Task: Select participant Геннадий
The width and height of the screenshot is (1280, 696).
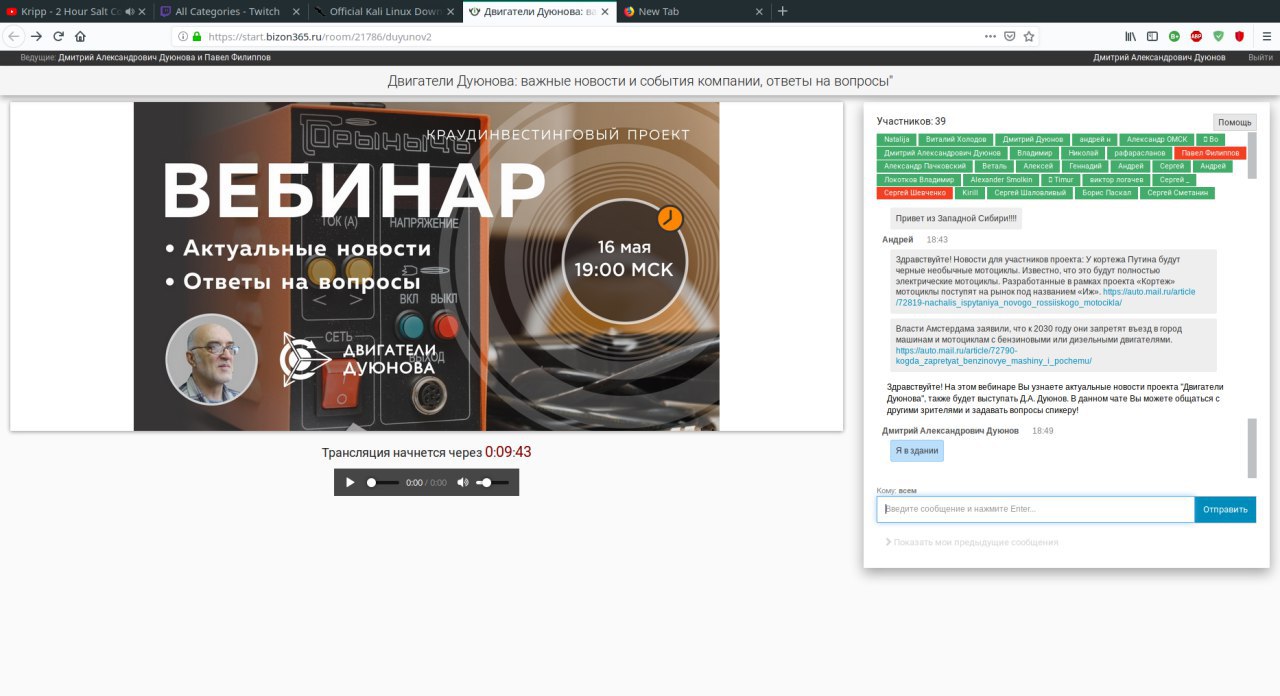Action: click(1085, 166)
